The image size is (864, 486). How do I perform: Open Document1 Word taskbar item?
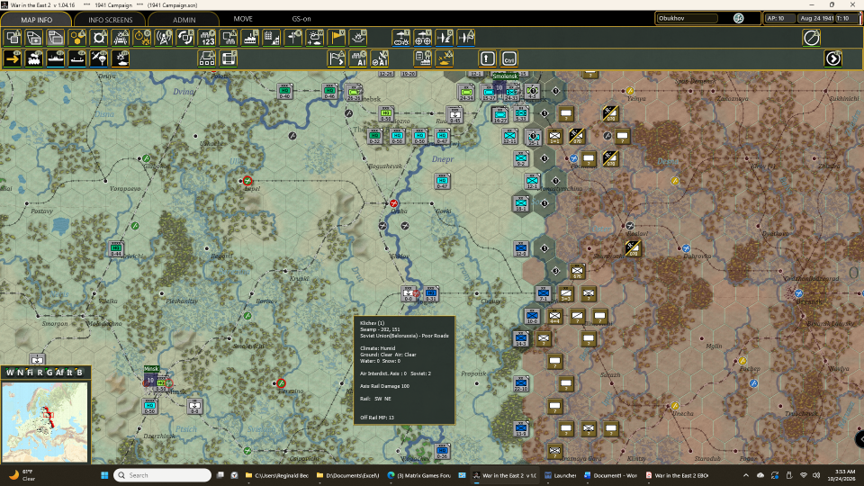point(610,475)
